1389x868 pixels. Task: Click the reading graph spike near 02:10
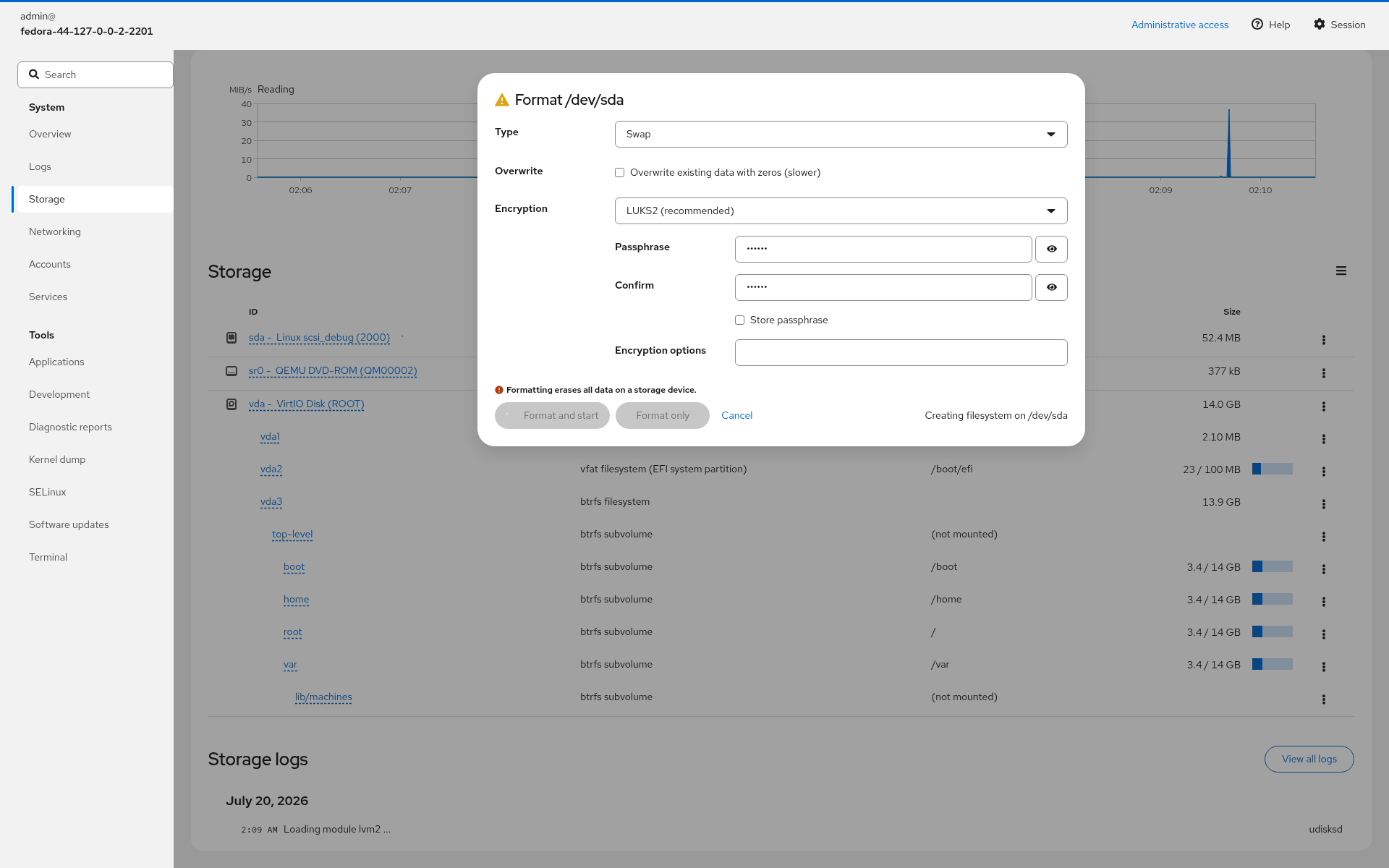1228,143
